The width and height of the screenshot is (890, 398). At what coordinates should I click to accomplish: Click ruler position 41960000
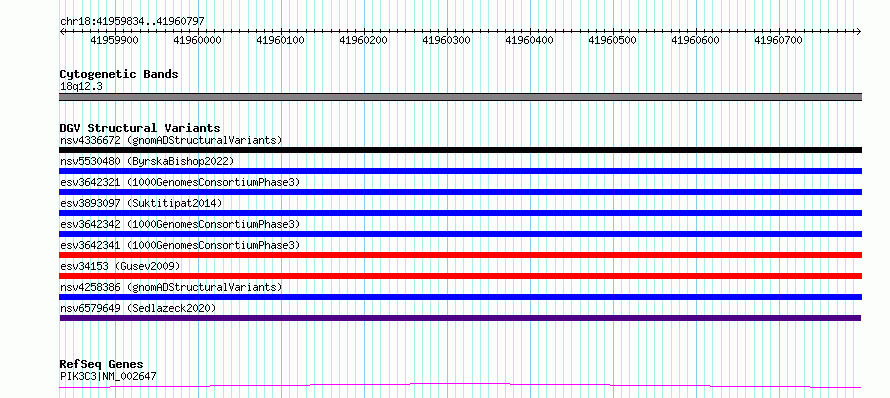pyautogui.click(x=198, y=40)
